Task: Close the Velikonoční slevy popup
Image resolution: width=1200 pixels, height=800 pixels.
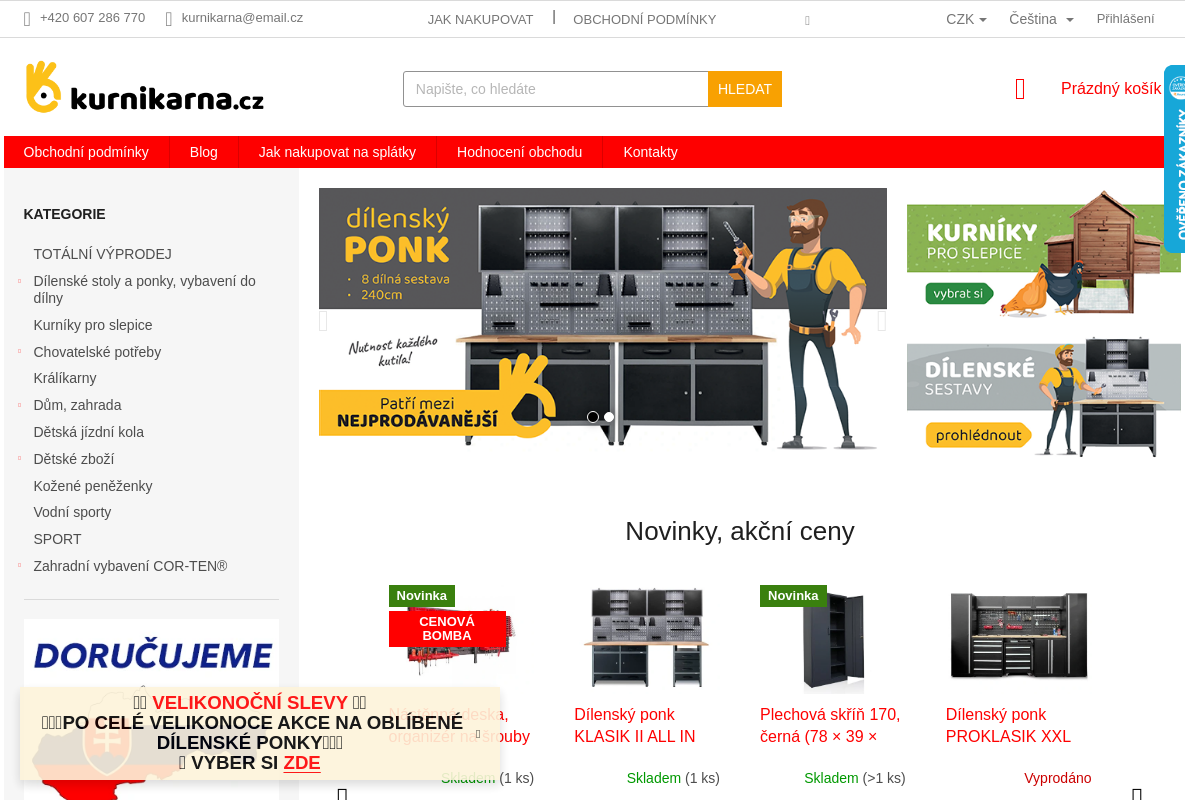Action: coord(478,734)
